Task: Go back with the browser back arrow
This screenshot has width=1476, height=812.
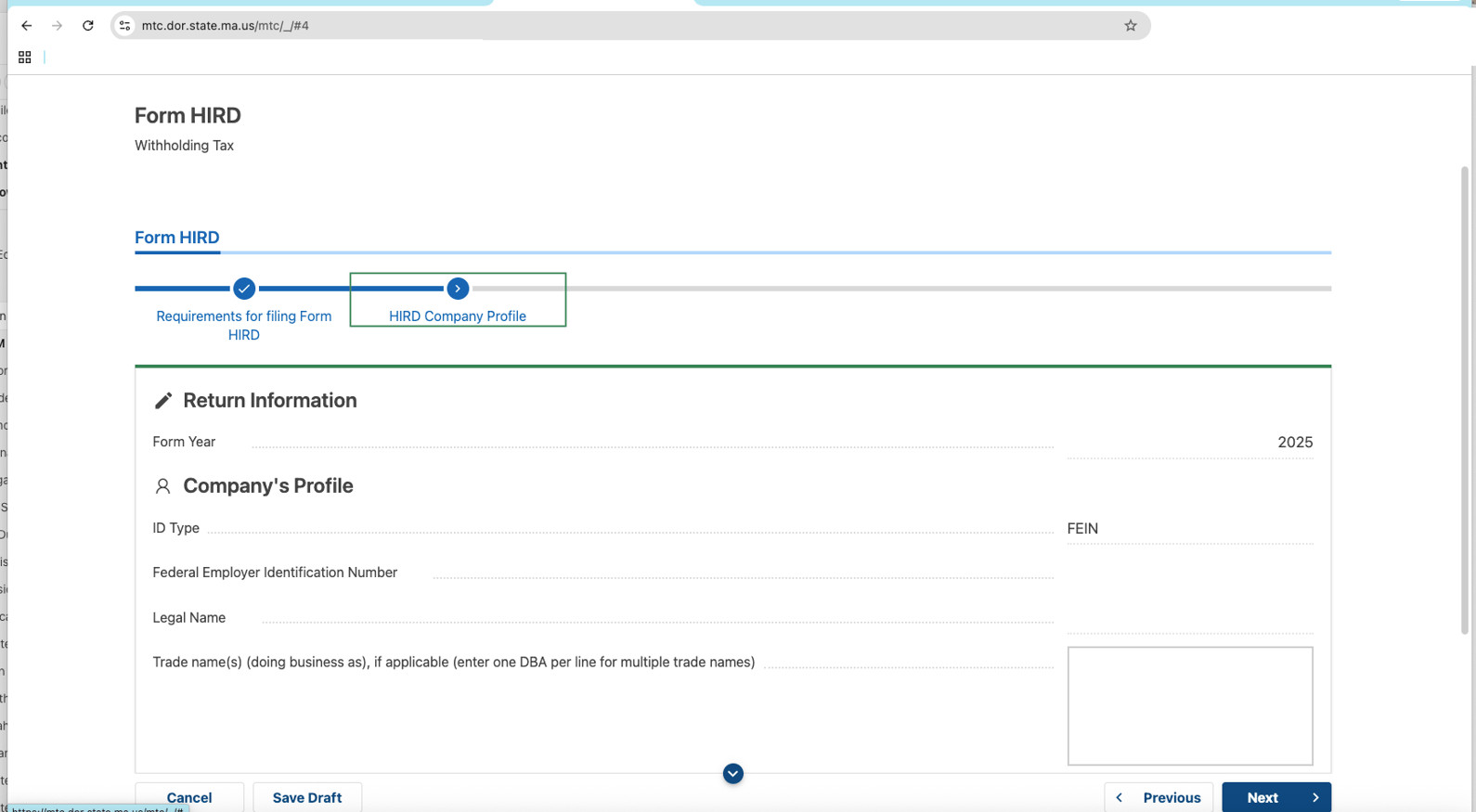Action: (26, 26)
